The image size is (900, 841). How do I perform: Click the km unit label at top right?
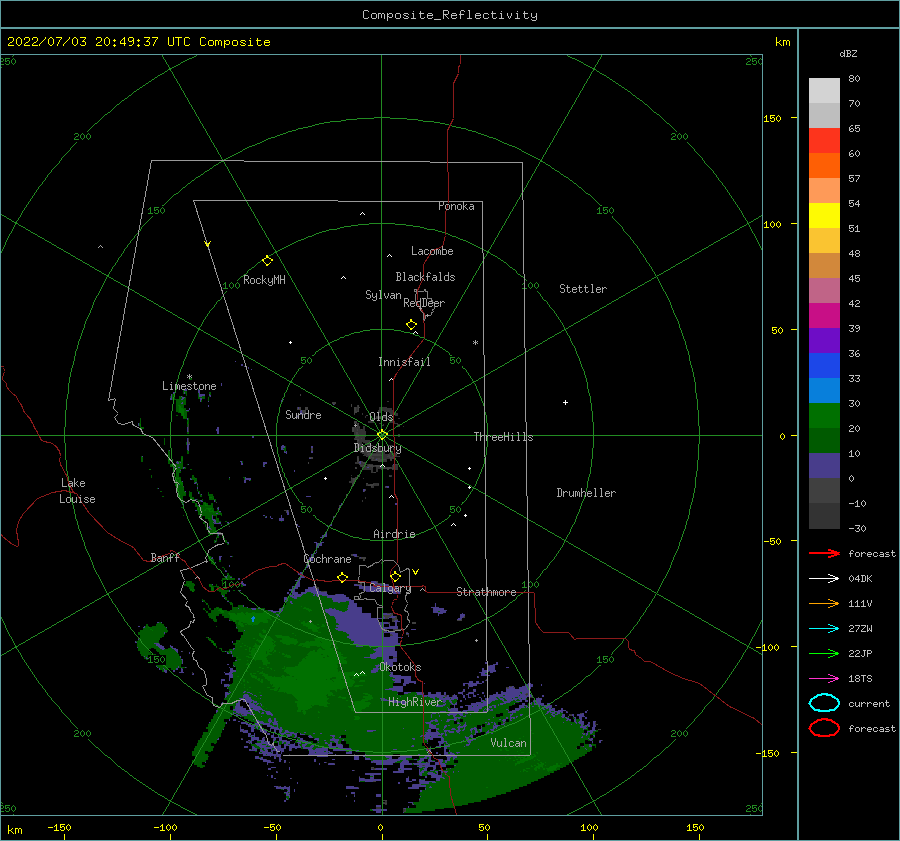(x=782, y=42)
